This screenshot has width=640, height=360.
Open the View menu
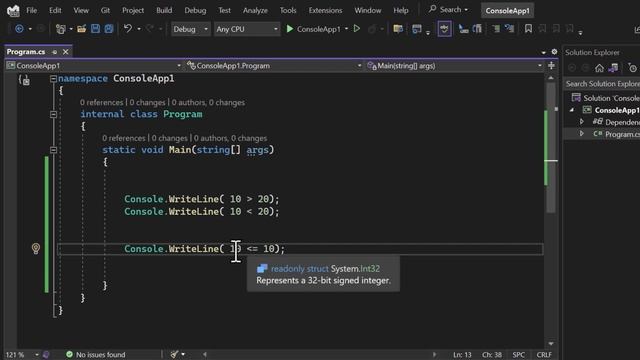pos(81,10)
